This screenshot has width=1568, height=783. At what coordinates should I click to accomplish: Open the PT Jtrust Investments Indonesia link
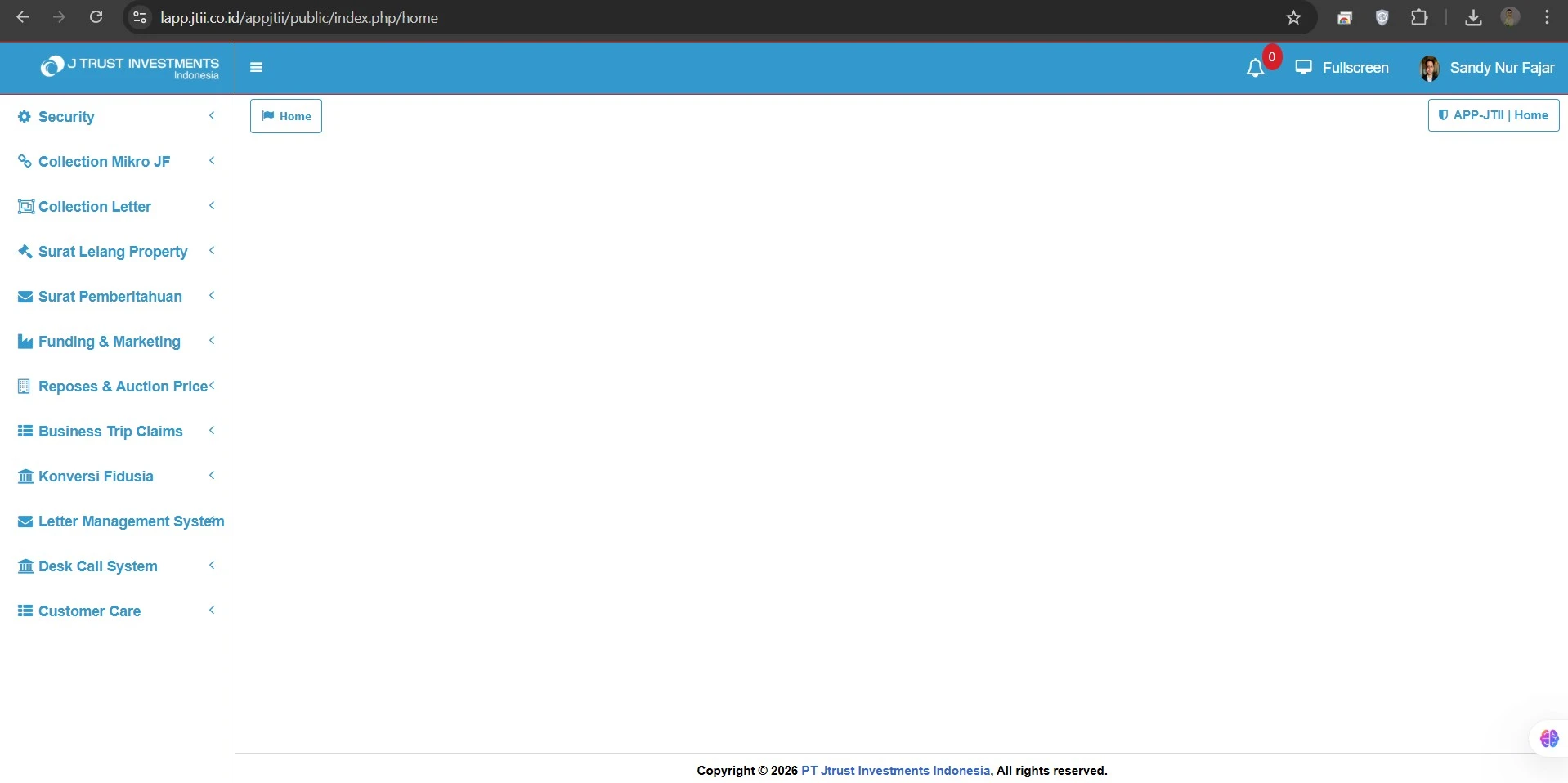click(895, 771)
